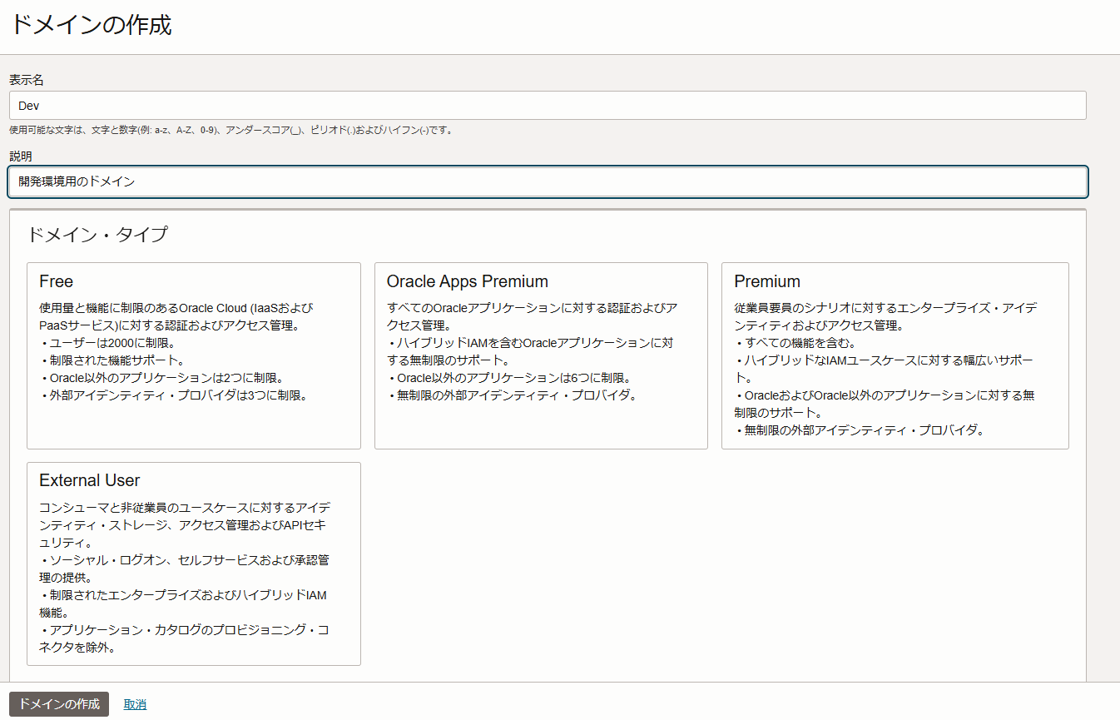Screen dimensions: 1120x720
Task: Click the Oracle以外のアプリケーションは2つに制限 line
Action: pos(164,378)
